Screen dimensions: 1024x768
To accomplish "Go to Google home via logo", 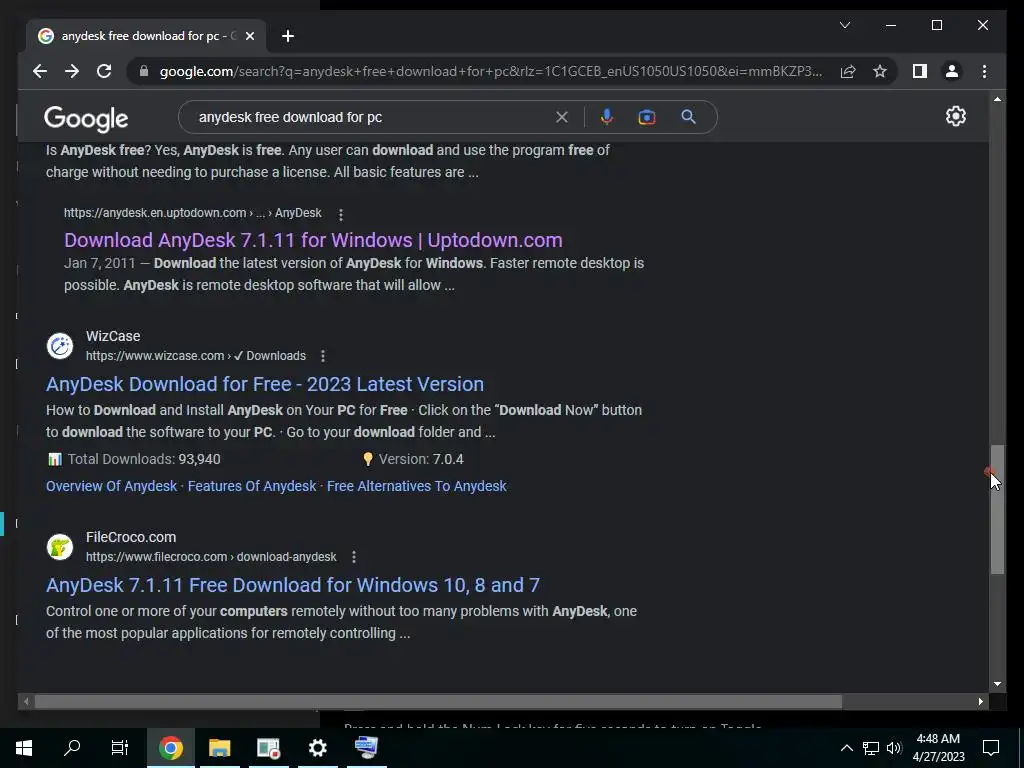I will tap(86, 119).
